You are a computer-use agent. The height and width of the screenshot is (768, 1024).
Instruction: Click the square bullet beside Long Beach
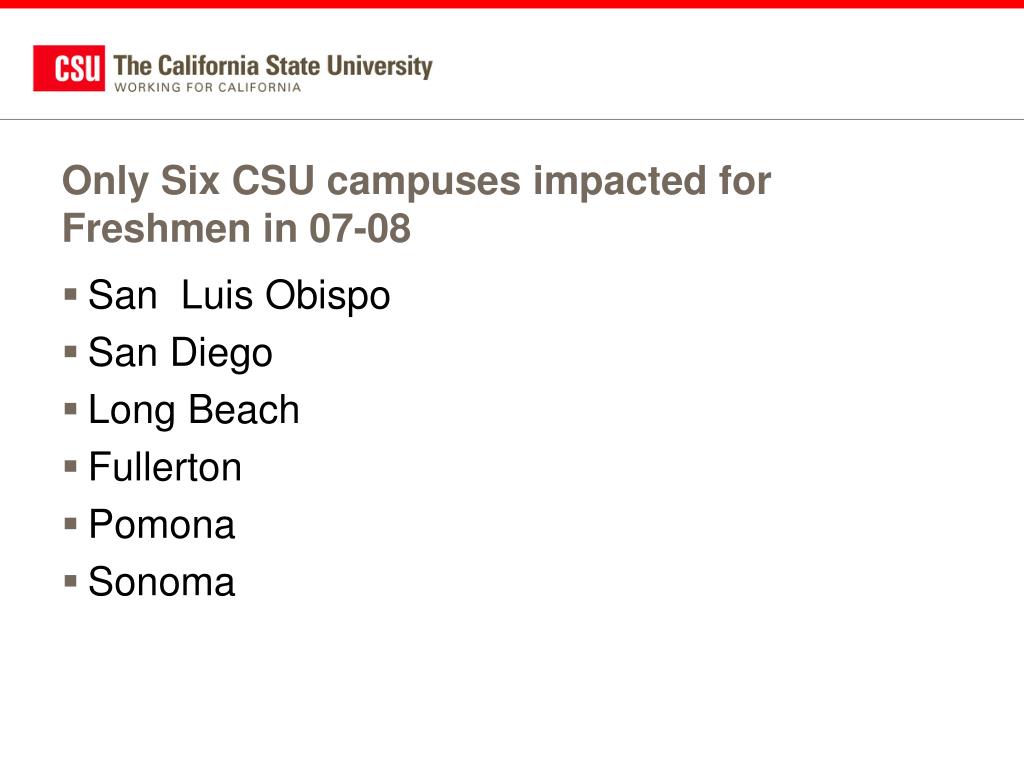[x=71, y=409]
